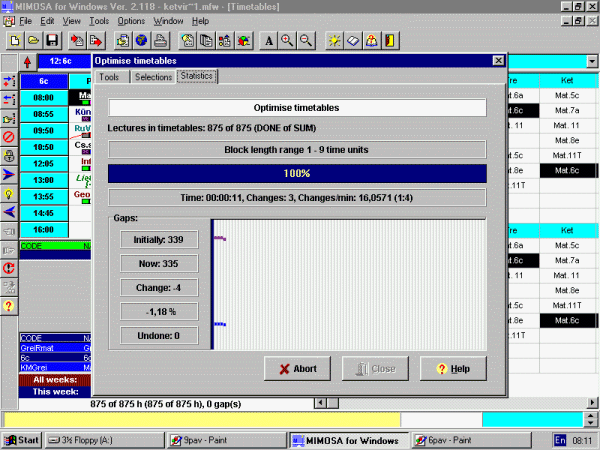Click the yellow question mark sidebar icon
The width and height of the screenshot is (600, 450).
[9, 305]
